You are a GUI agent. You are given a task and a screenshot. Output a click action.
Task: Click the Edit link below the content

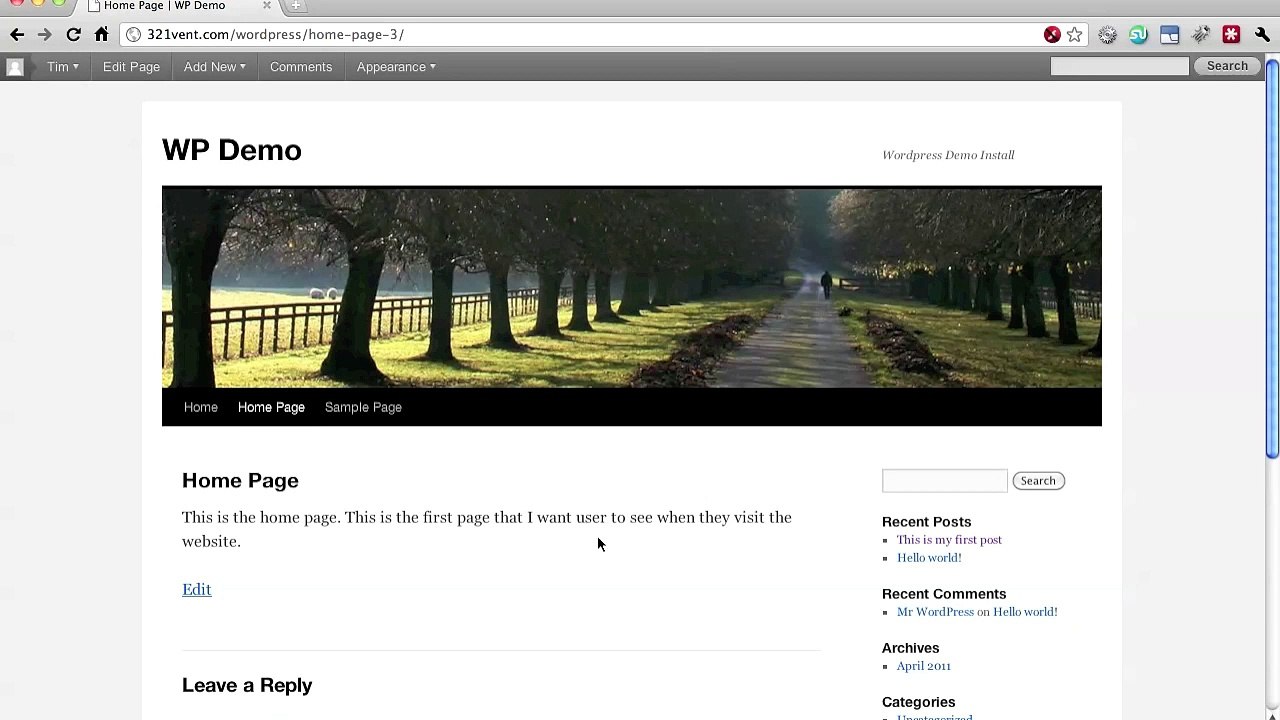197,589
